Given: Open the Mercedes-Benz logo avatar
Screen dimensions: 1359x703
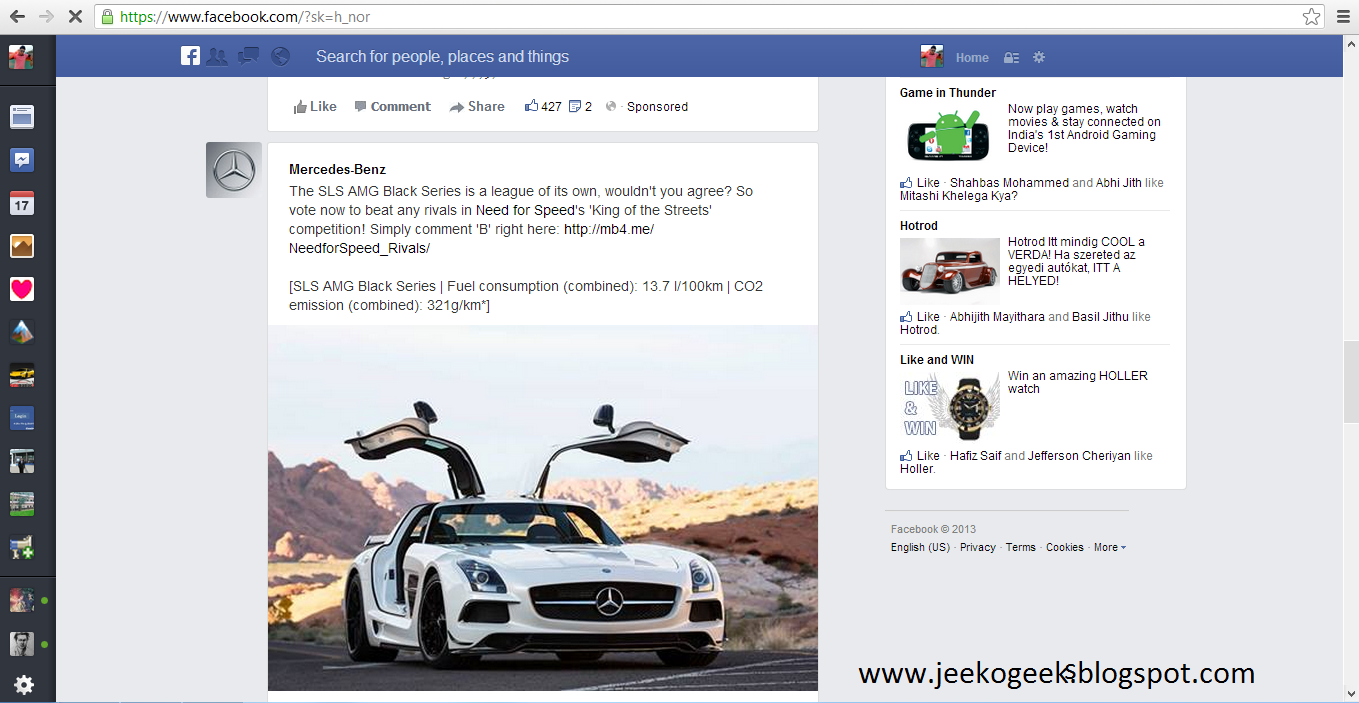Looking at the screenshot, I should [x=234, y=170].
